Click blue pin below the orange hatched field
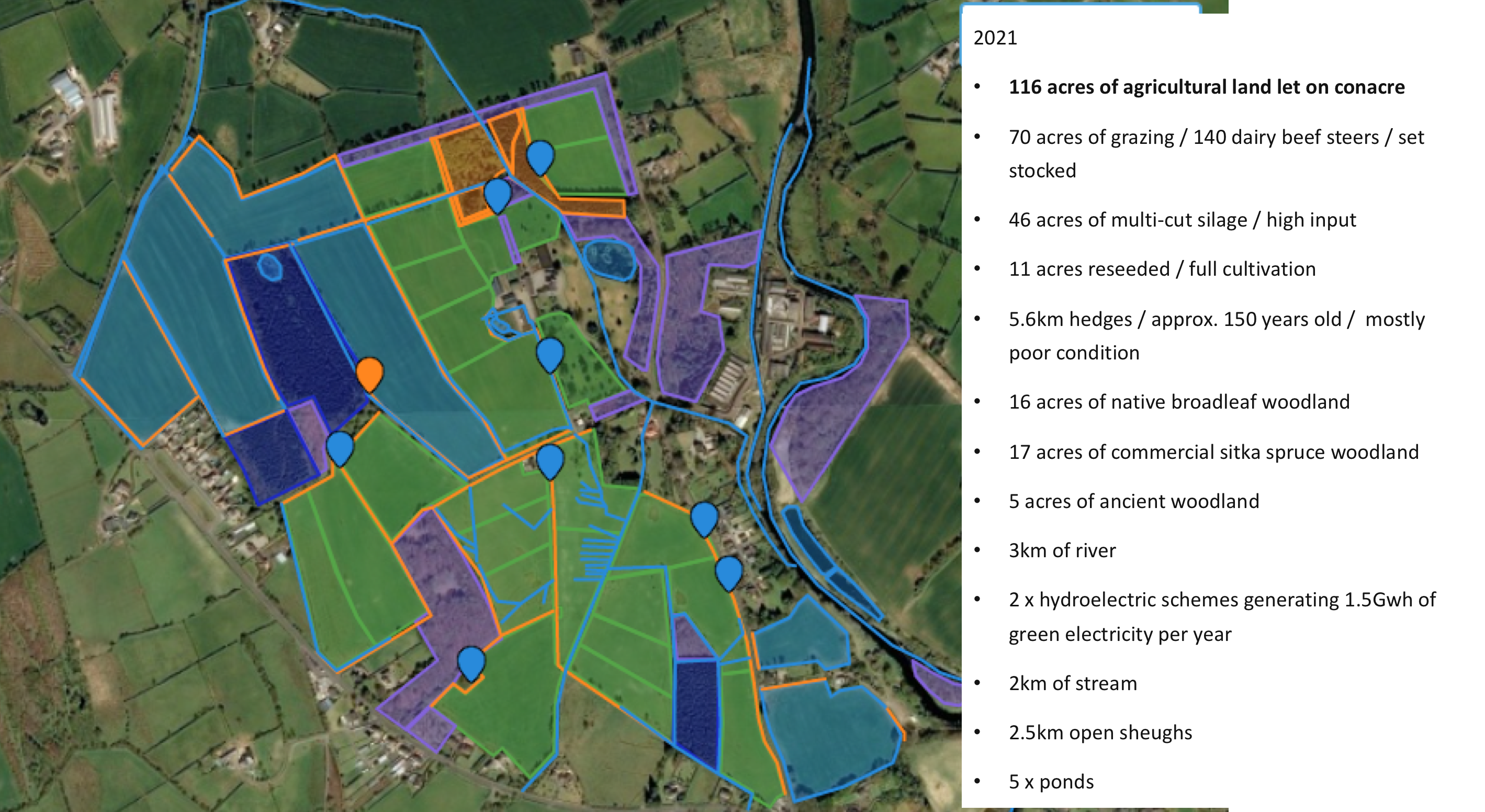 click(498, 193)
